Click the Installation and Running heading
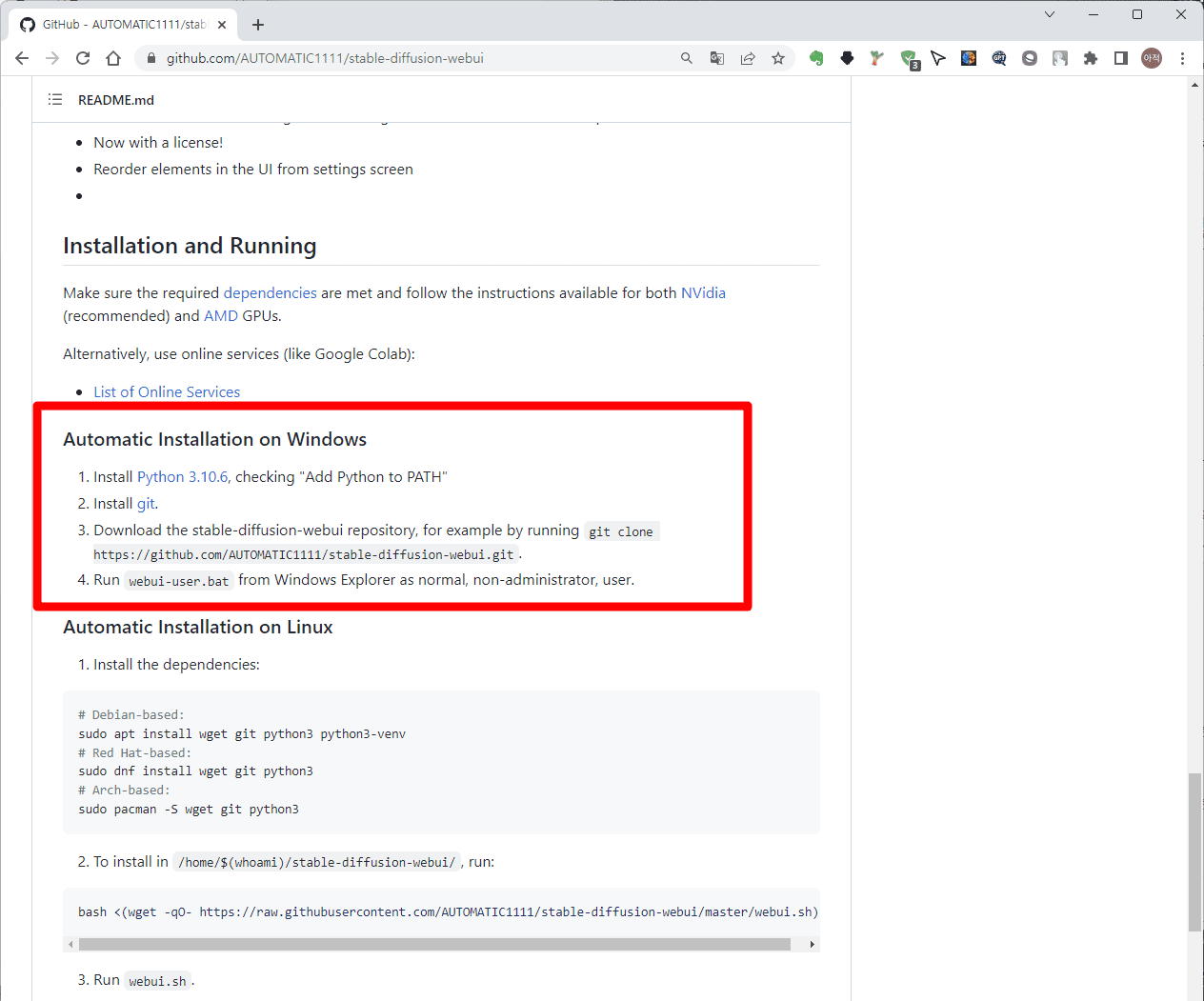The height and width of the screenshot is (1001, 1204). tap(190, 246)
